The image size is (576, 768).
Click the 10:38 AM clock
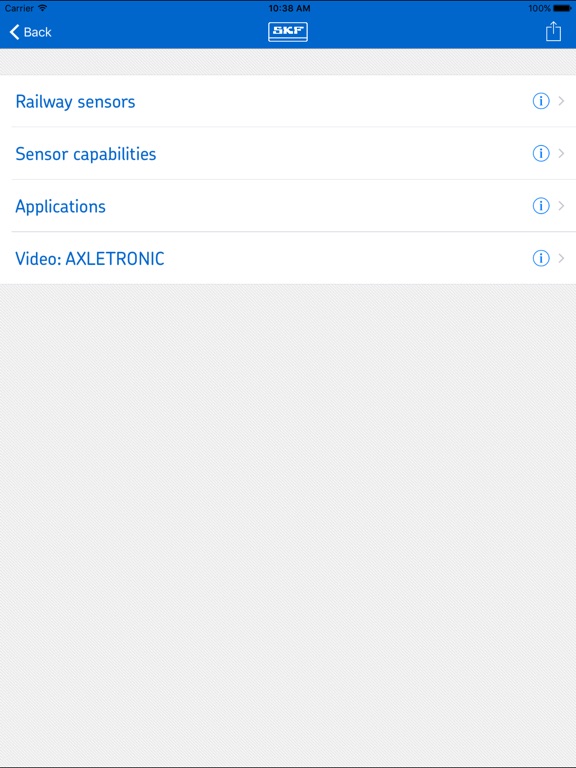click(289, 8)
